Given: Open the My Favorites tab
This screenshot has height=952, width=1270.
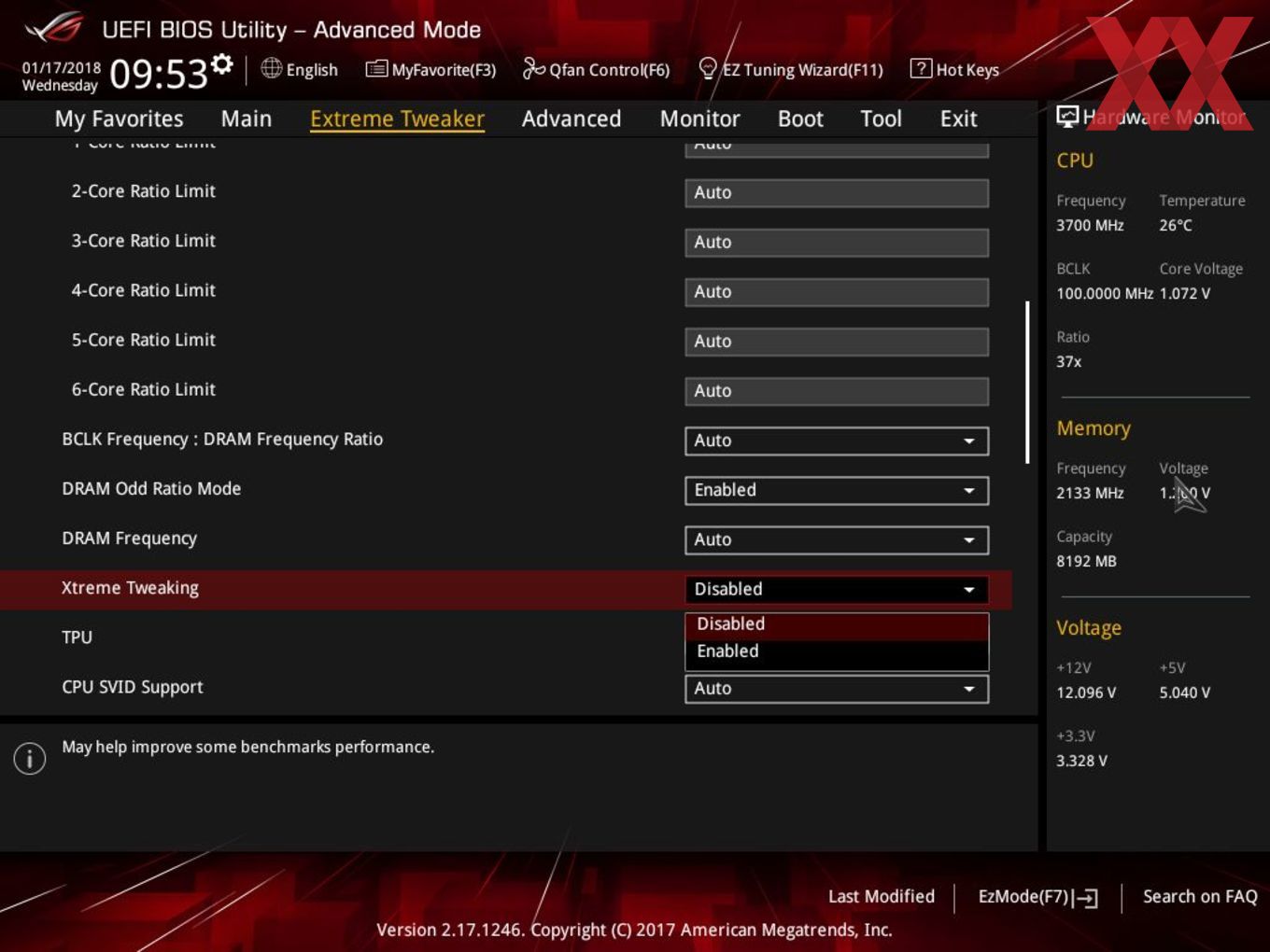Looking at the screenshot, I should [119, 119].
